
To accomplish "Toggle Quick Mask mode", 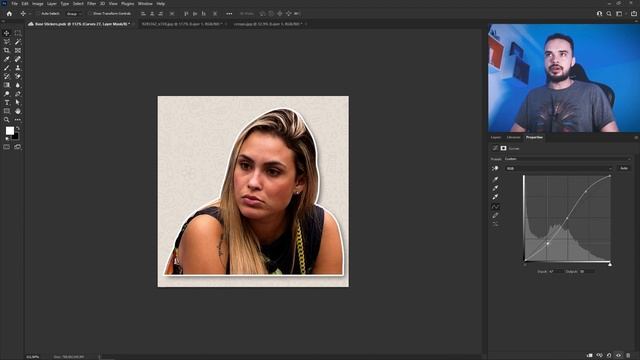I will [x=7, y=147].
